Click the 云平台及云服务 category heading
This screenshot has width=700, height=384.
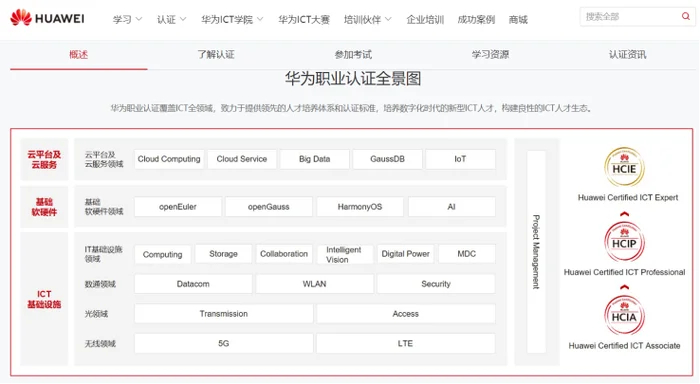(44, 159)
